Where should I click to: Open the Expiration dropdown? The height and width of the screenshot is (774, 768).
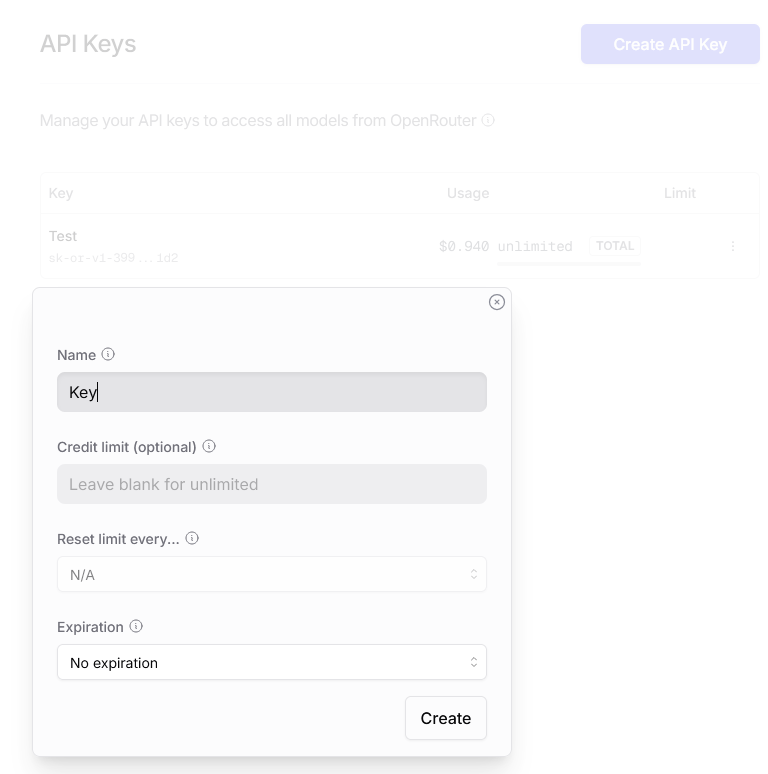(x=272, y=662)
